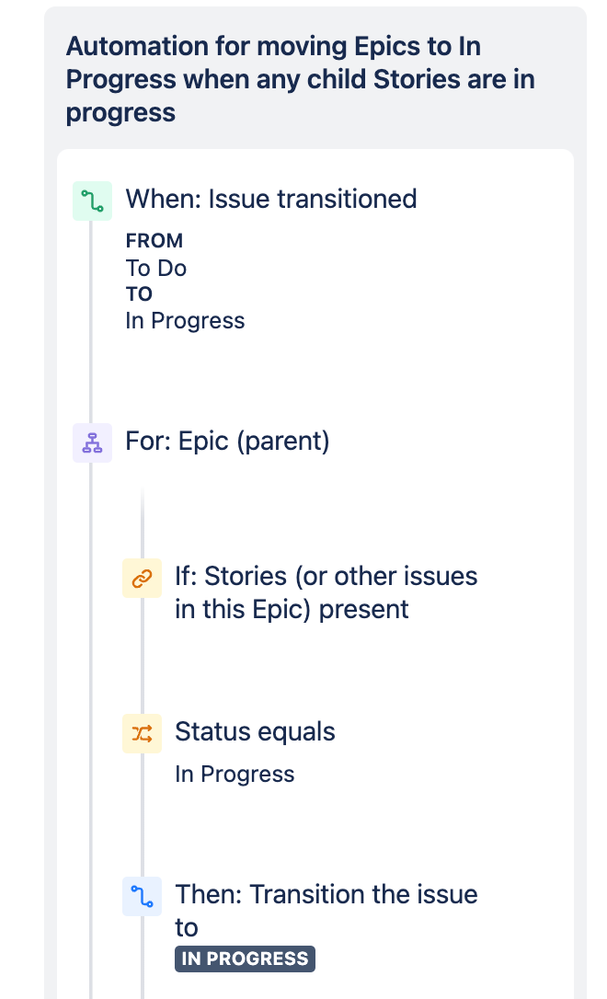Click connector line between trigger and branch
The height and width of the screenshot is (999, 607).
[90, 322]
